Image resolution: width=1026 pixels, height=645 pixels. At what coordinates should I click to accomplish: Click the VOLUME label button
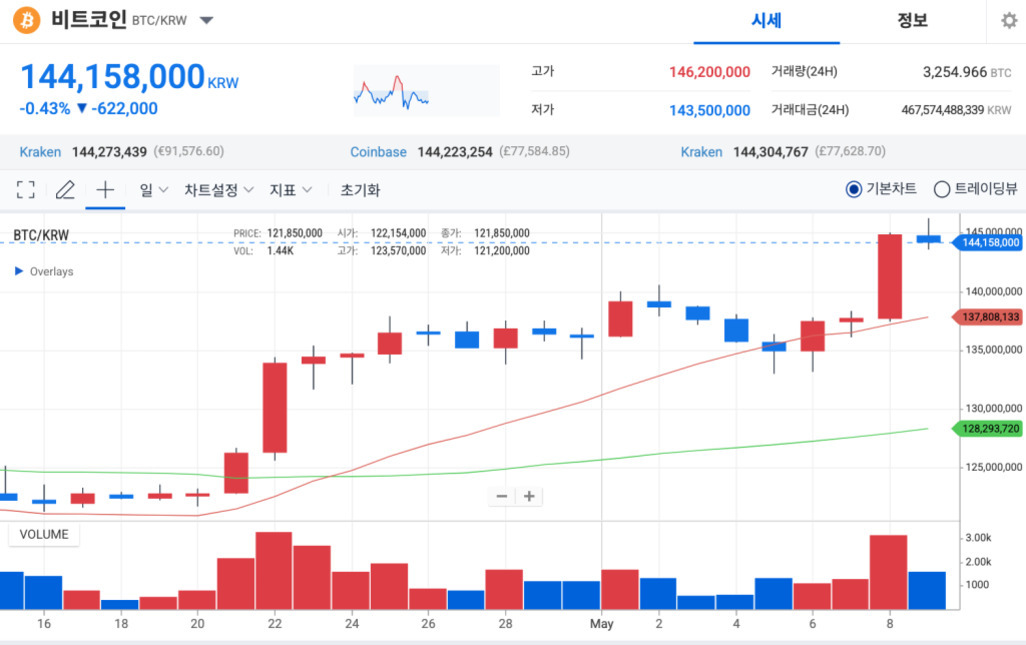tap(44, 534)
